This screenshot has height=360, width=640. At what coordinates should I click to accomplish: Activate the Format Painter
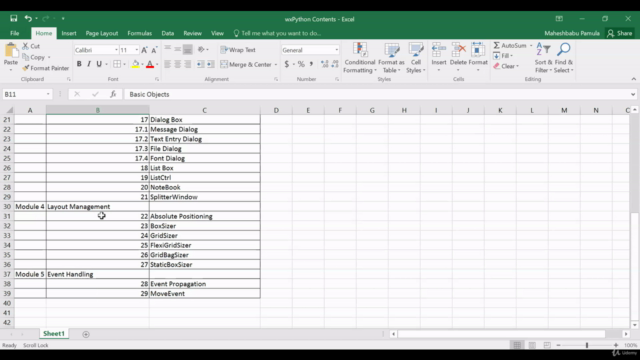(46, 68)
